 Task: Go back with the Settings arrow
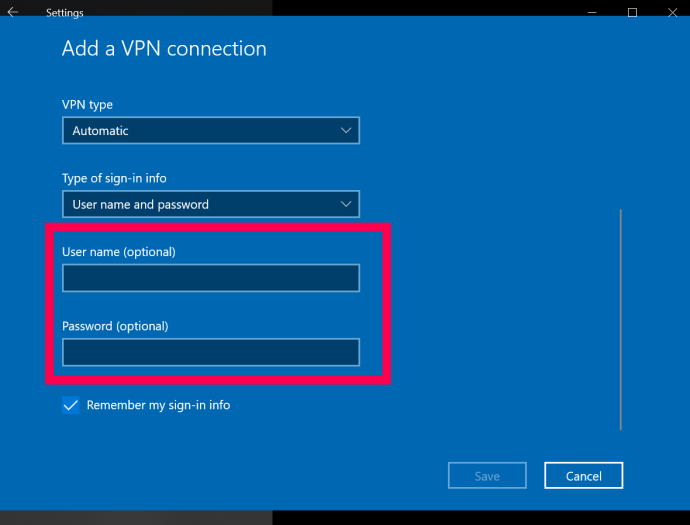(13, 12)
